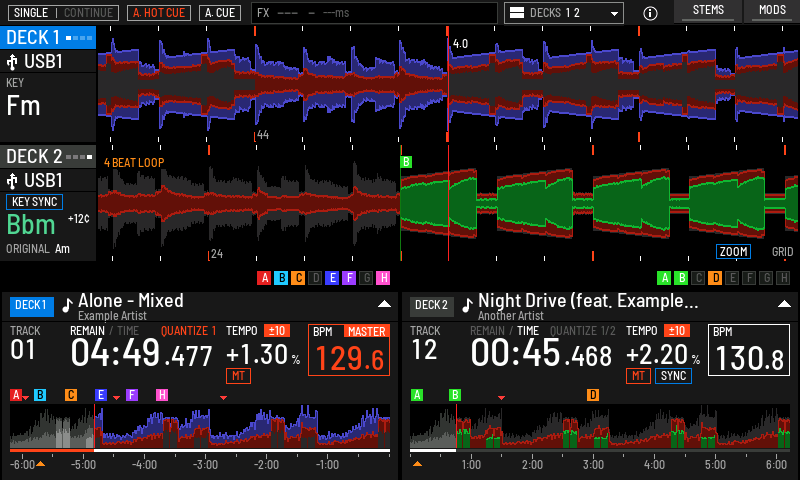
Task: Click hot cue F marker above Deck 1 overview
Action: tap(132, 395)
